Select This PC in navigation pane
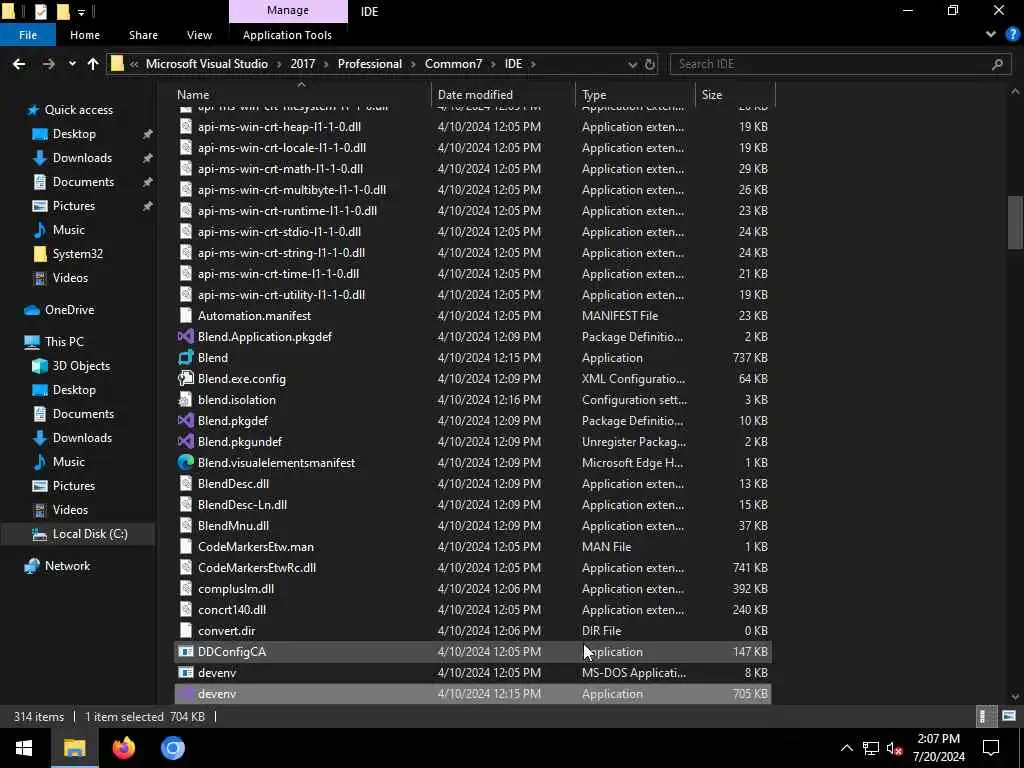 coord(64,342)
